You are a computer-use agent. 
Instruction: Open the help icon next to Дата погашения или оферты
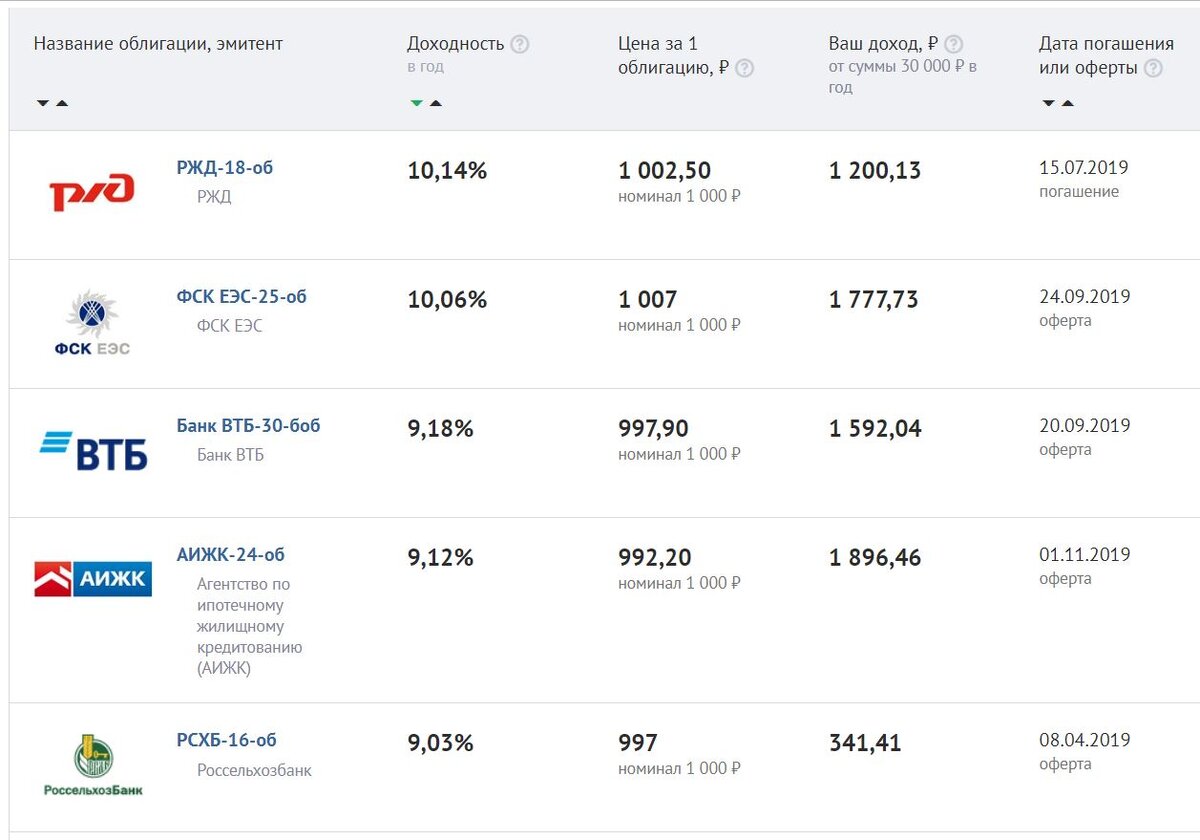[x=1153, y=68]
